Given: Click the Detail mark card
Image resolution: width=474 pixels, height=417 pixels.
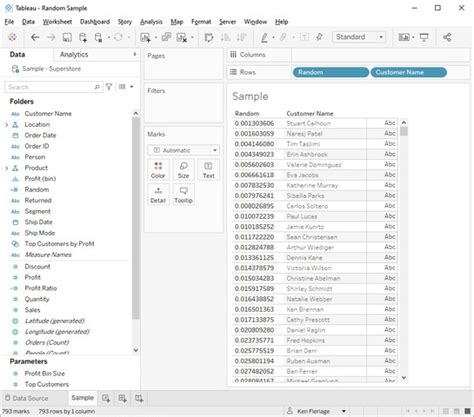Looking at the screenshot, I should pos(158,195).
